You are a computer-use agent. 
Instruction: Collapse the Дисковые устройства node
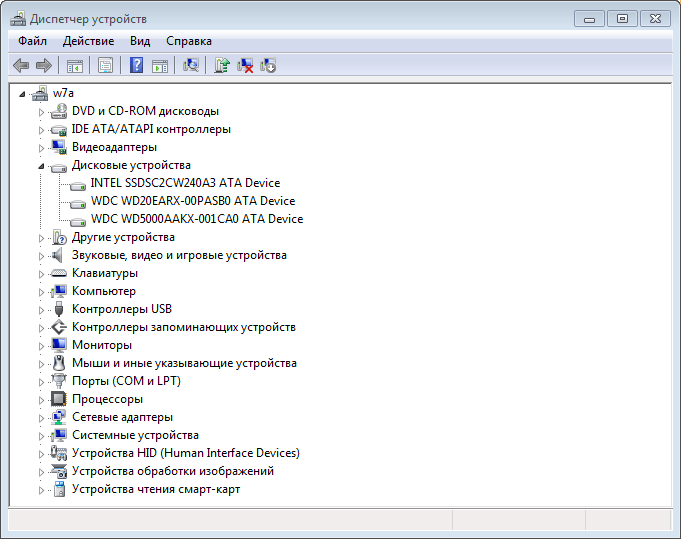41,166
